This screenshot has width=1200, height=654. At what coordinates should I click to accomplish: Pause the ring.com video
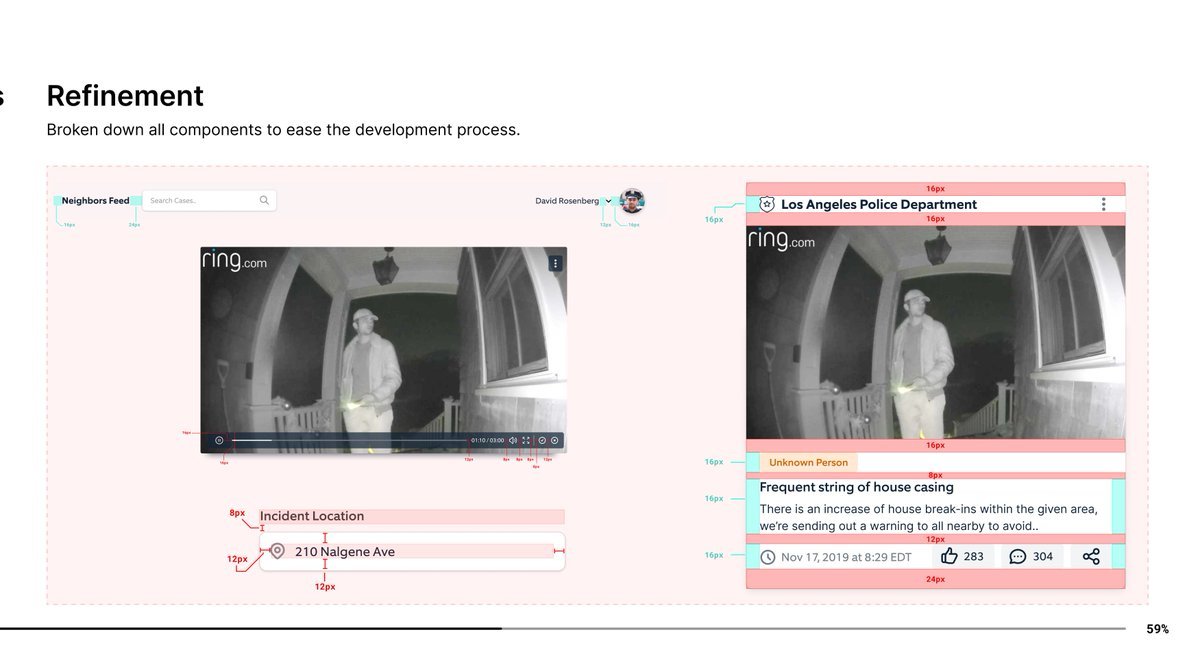219,440
